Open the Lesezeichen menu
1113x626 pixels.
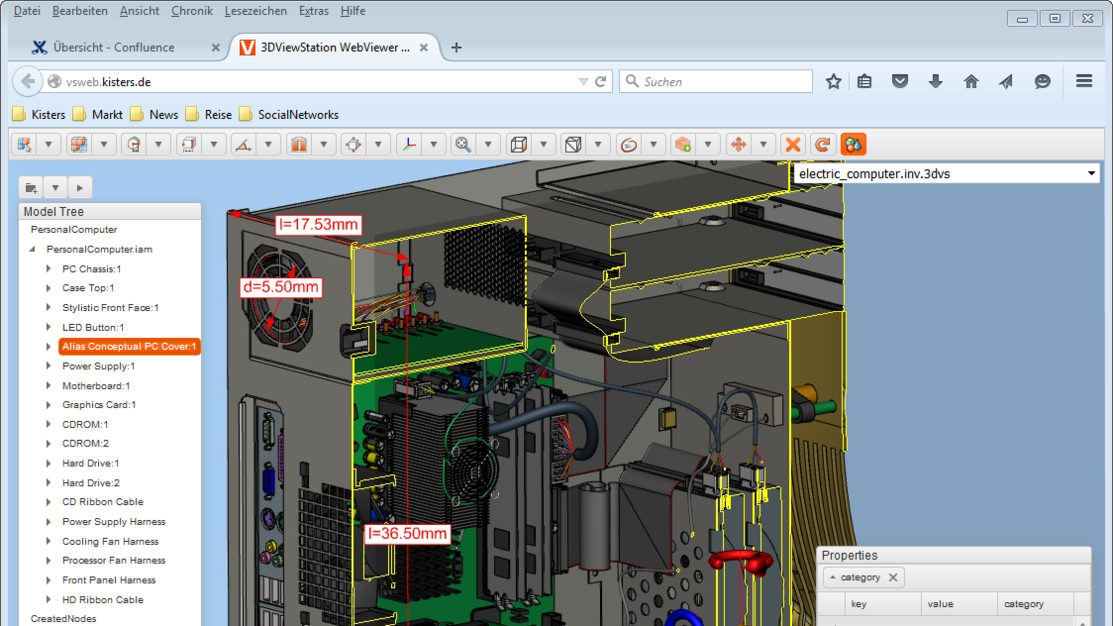click(256, 11)
